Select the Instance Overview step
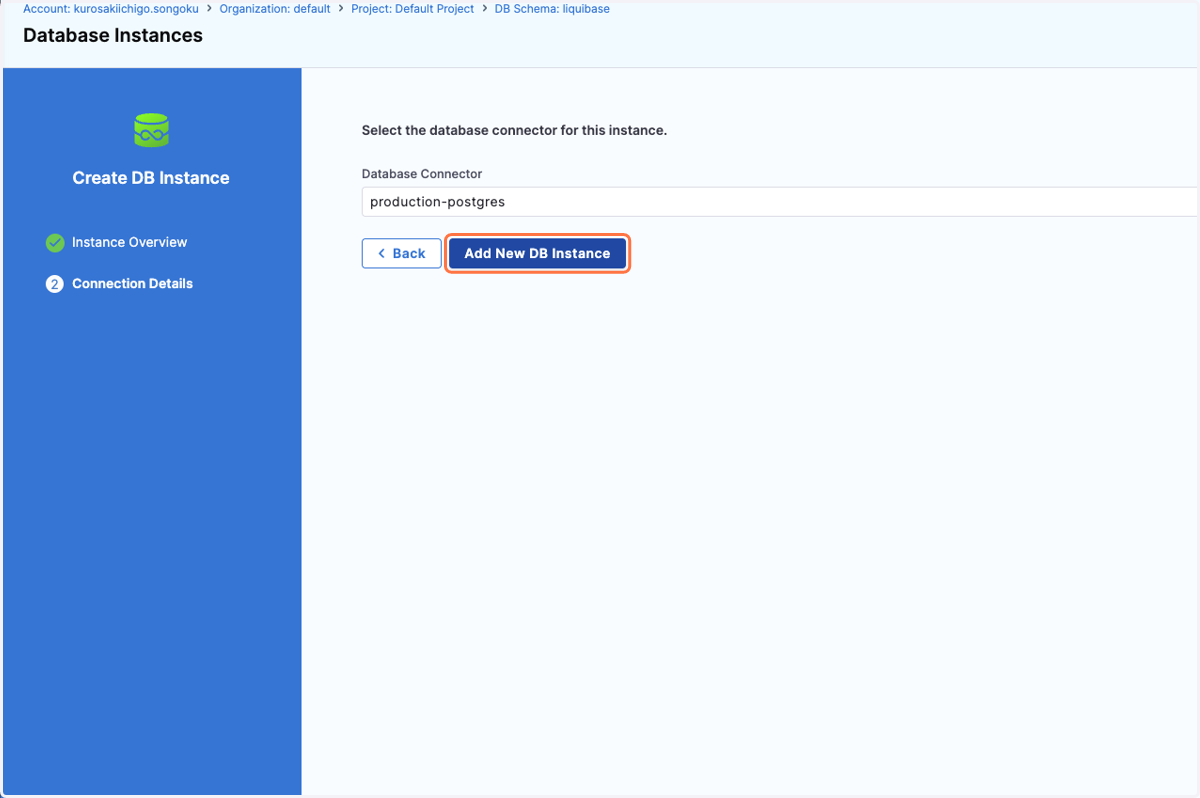The width and height of the screenshot is (1200, 798). tap(129, 242)
